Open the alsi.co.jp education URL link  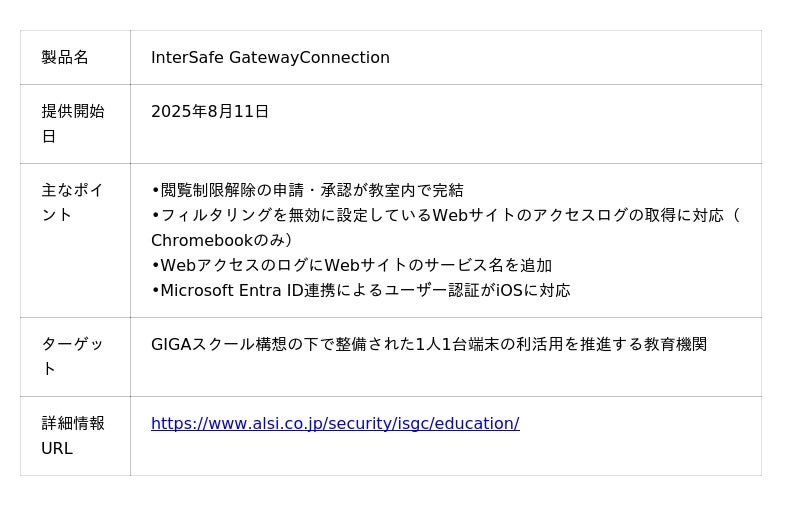(x=335, y=423)
